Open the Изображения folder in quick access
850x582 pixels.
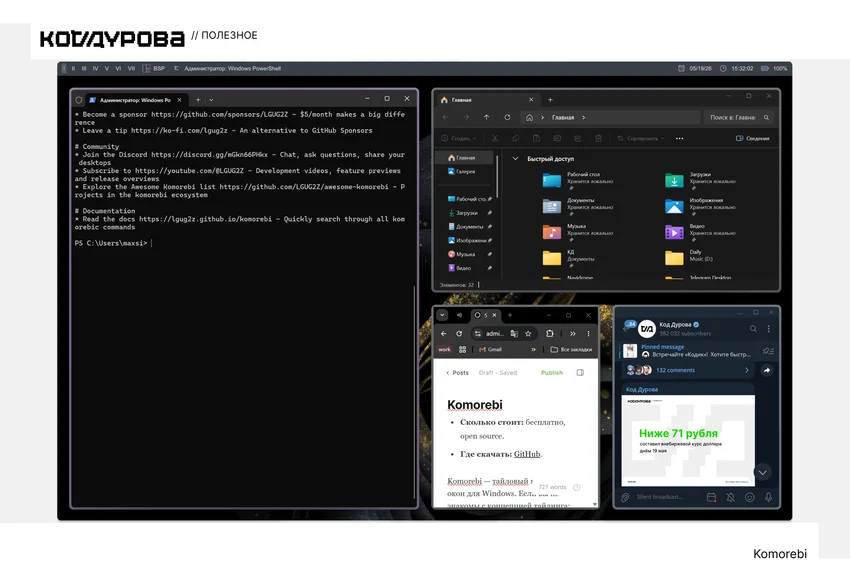pyautogui.click(x=700, y=206)
